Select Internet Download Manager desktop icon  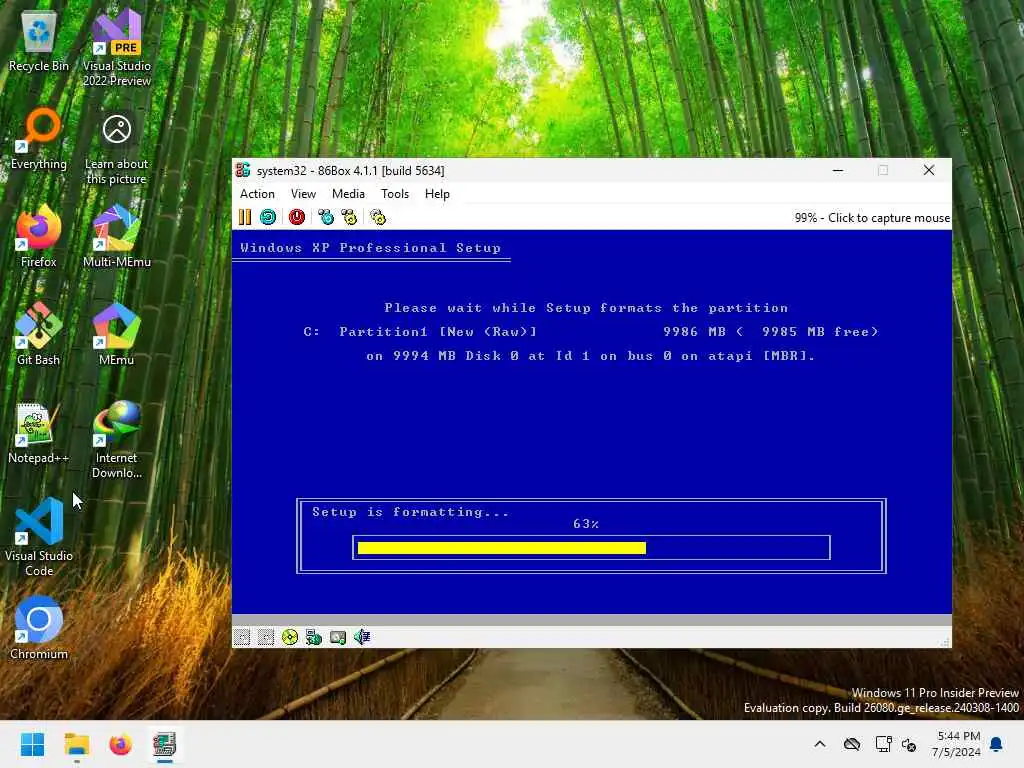[117, 440]
